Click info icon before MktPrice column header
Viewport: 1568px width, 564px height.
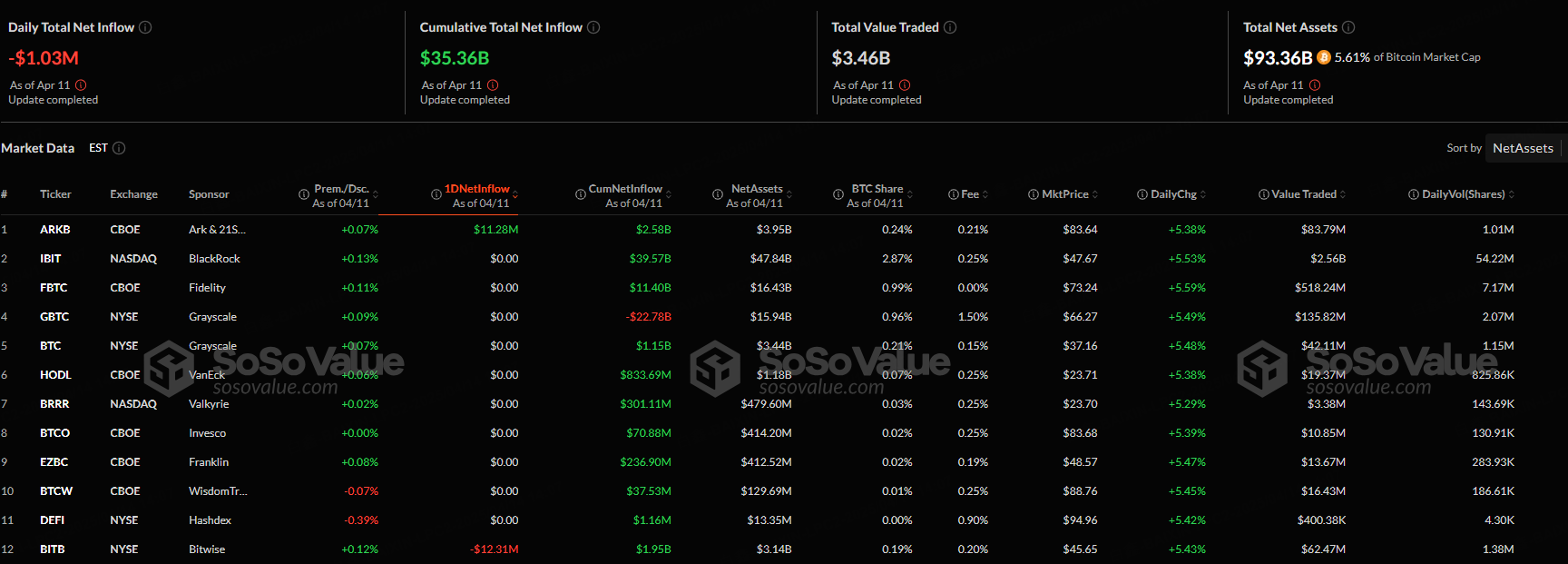pyautogui.click(x=1034, y=194)
